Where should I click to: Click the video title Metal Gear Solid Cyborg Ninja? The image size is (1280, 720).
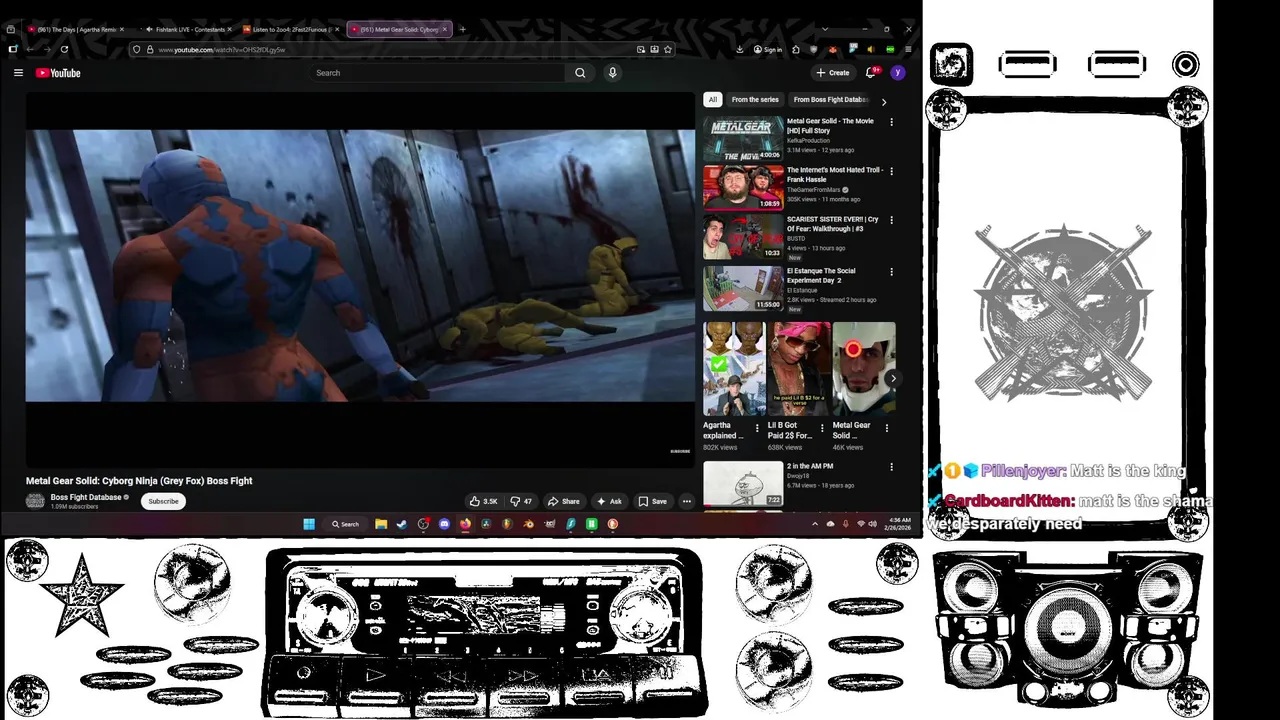(139, 481)
